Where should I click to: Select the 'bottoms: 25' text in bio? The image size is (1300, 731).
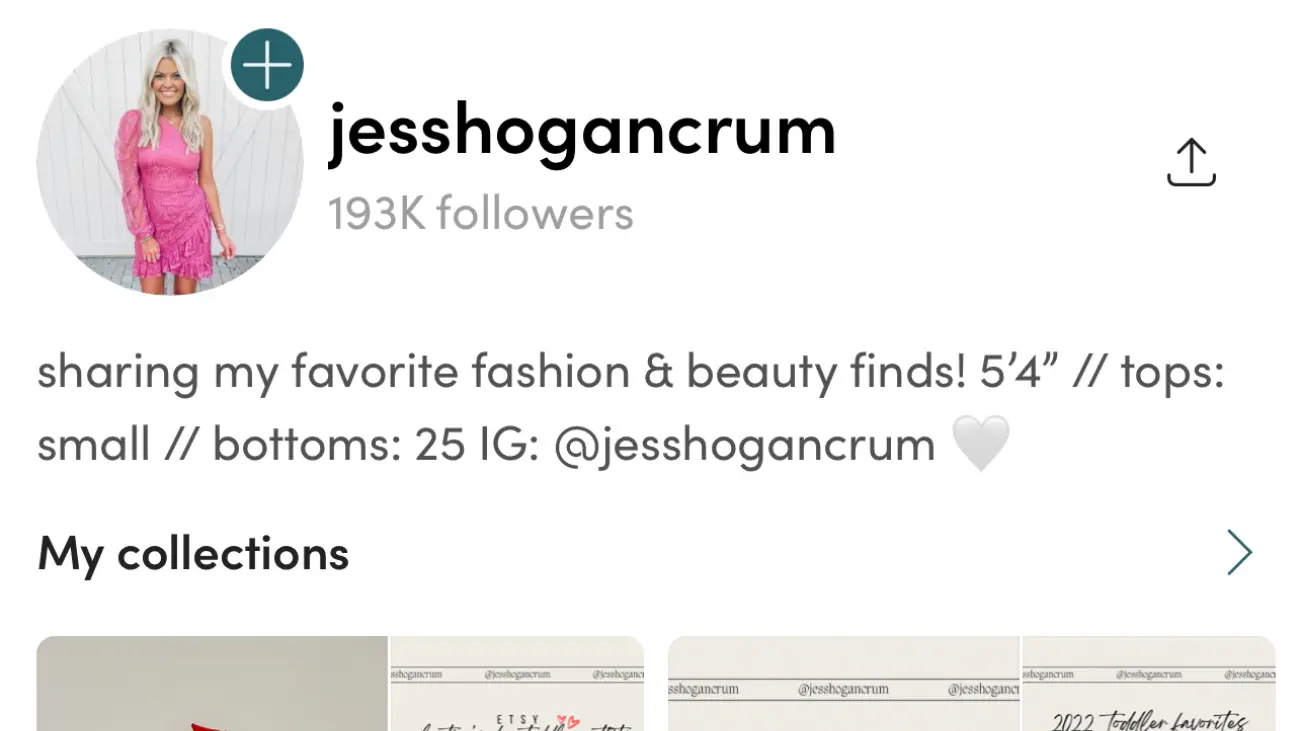click(339, 445)
